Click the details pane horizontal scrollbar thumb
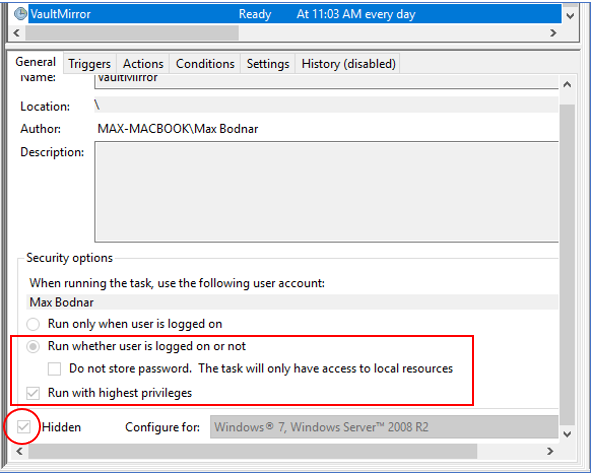This screenshot has height=475, width=591. tap(253, 451)
